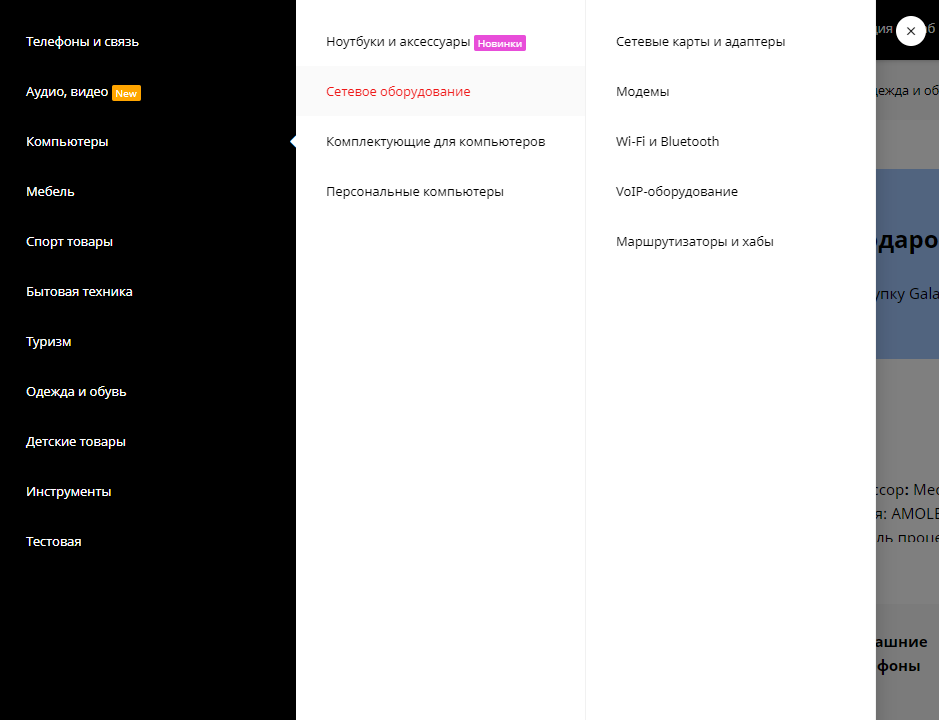Select the Инструменты category

68,492
